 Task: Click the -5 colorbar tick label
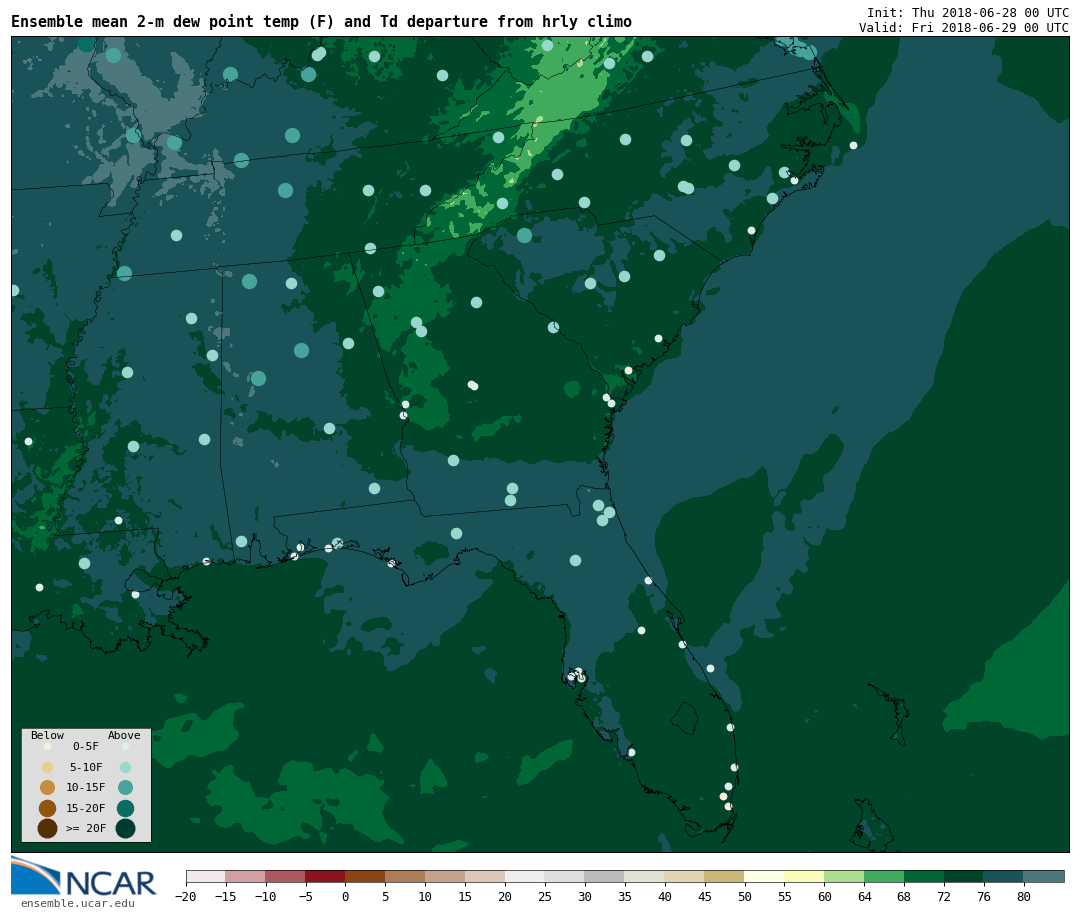pos(306,896)
